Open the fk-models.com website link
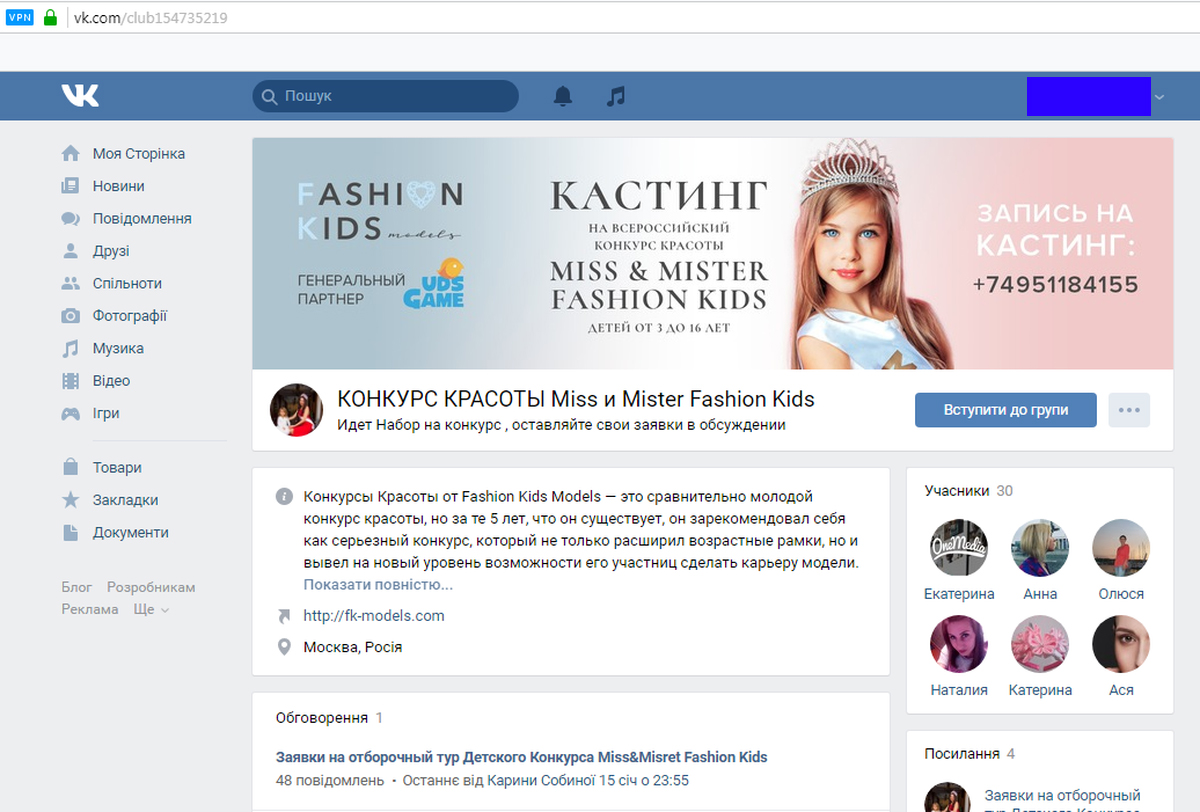1200x812 pixels. point(374,616)
